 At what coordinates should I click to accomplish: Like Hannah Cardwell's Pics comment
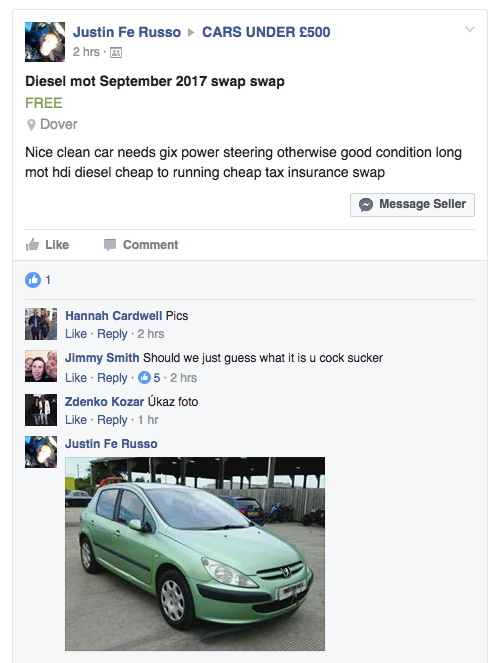coord(76,334)
